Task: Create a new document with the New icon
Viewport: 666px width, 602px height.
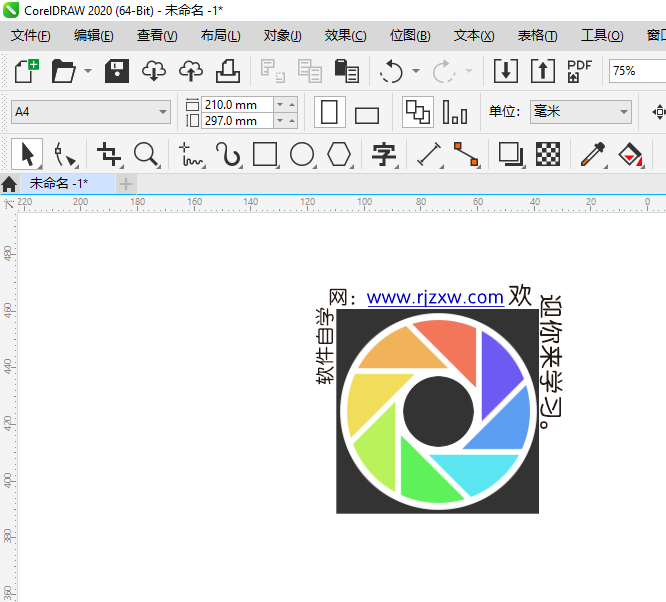Action: click(27, 71)
